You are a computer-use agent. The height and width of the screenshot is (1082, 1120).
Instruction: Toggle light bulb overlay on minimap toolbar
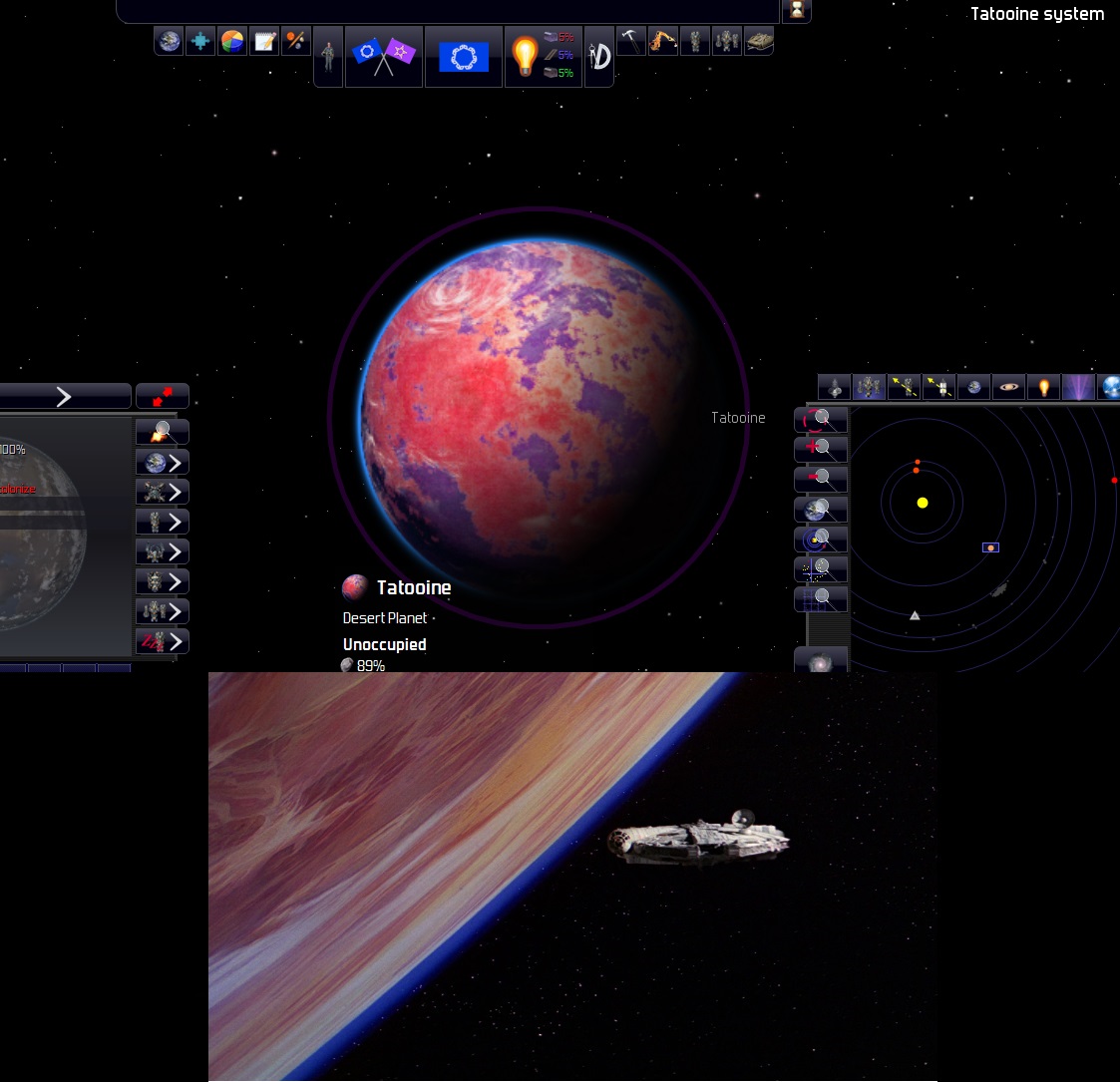click(x=1044, y=387)
